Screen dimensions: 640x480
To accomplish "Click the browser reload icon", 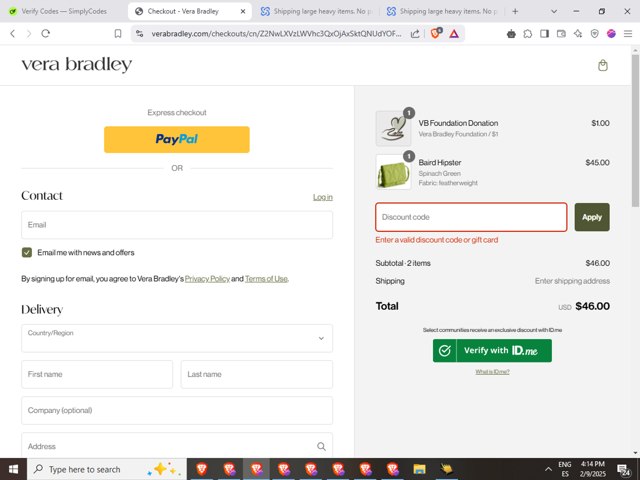I will [x=45, y=33].
